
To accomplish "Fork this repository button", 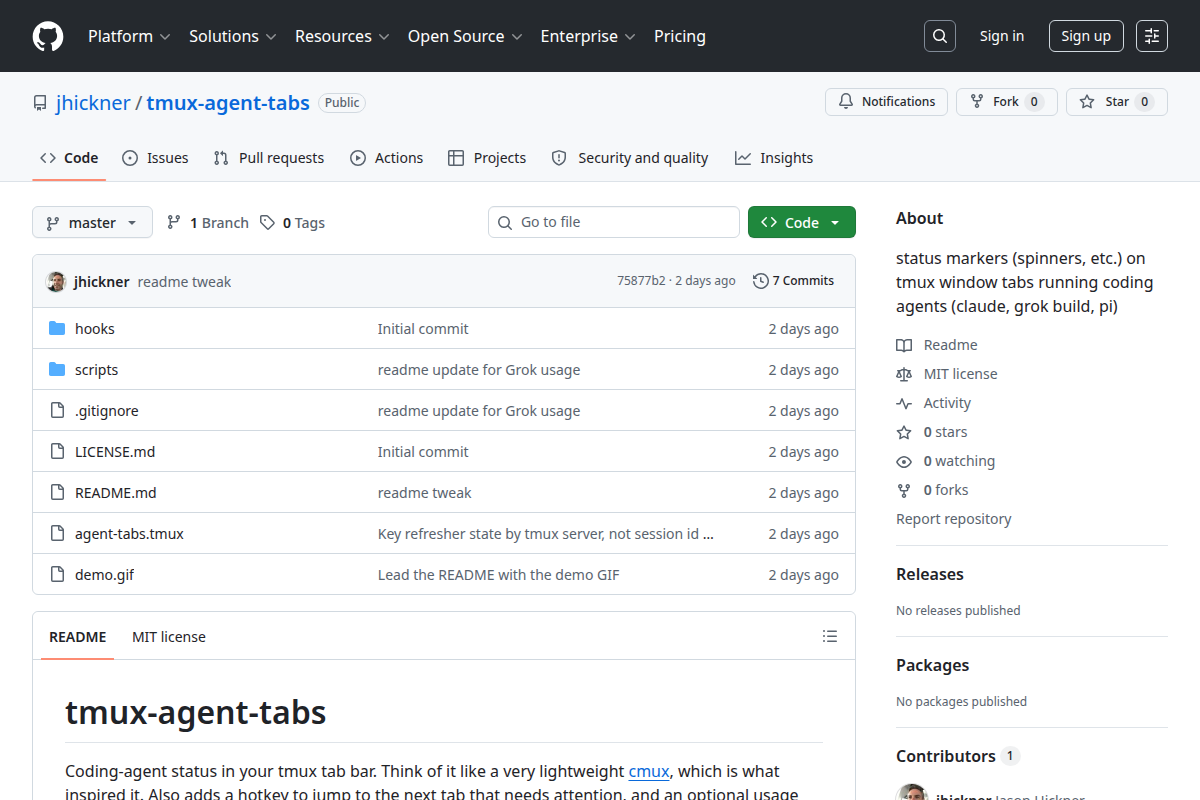I will [1006, 102].
